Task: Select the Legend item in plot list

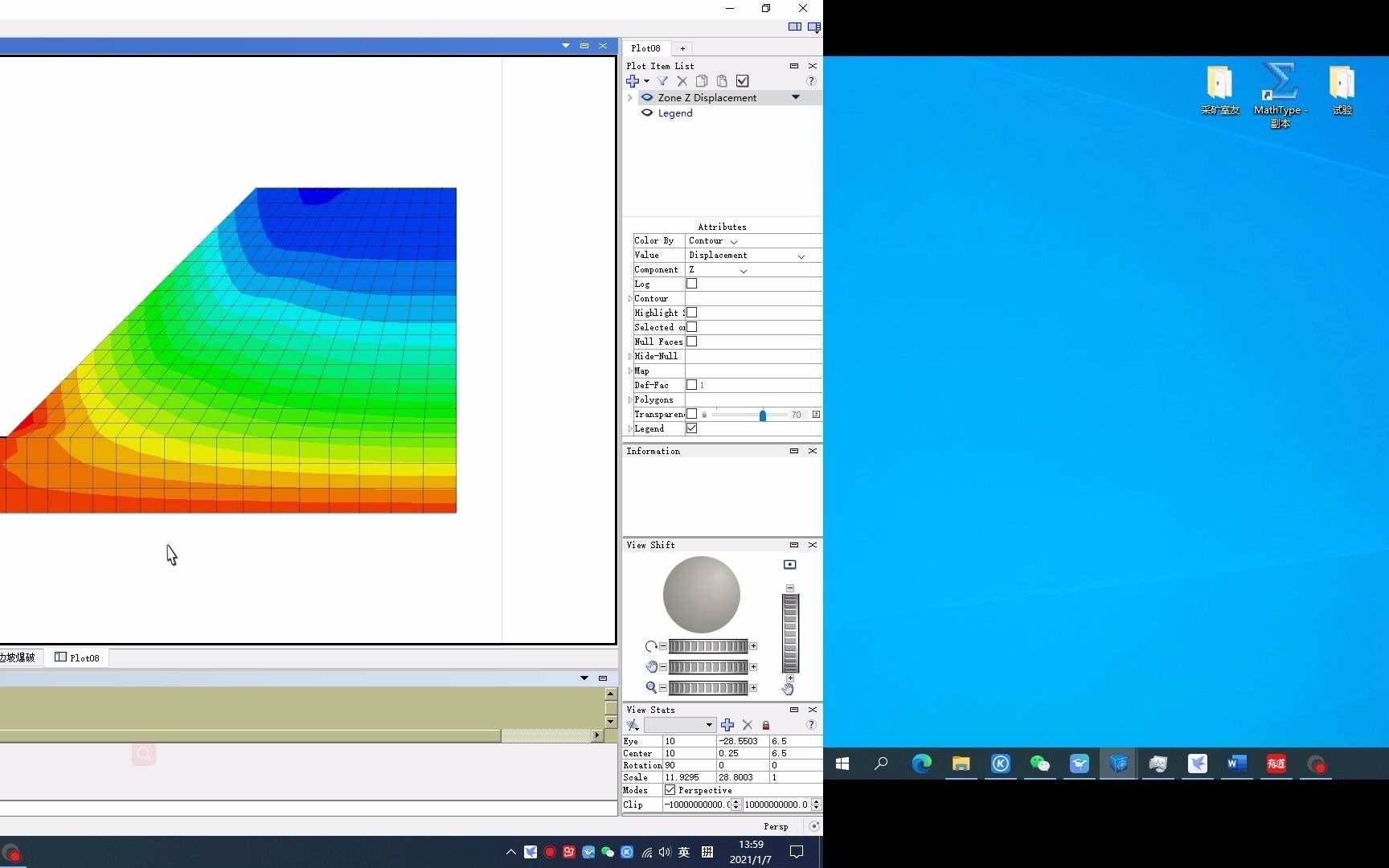Action: click(x=675, y=113)
